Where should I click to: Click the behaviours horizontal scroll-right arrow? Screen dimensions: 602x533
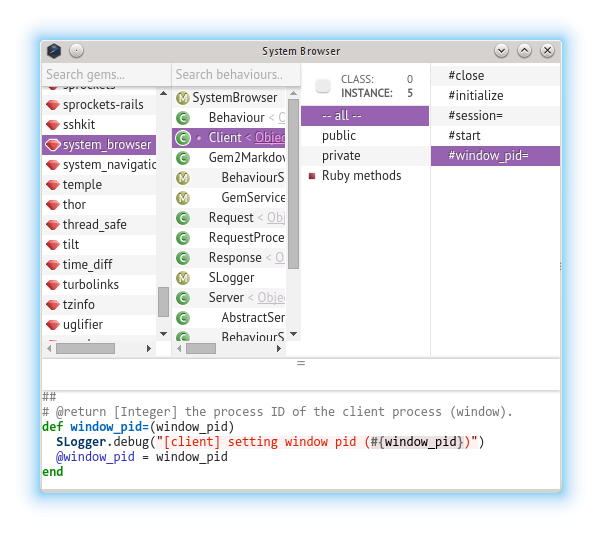(x=279, y=349)
